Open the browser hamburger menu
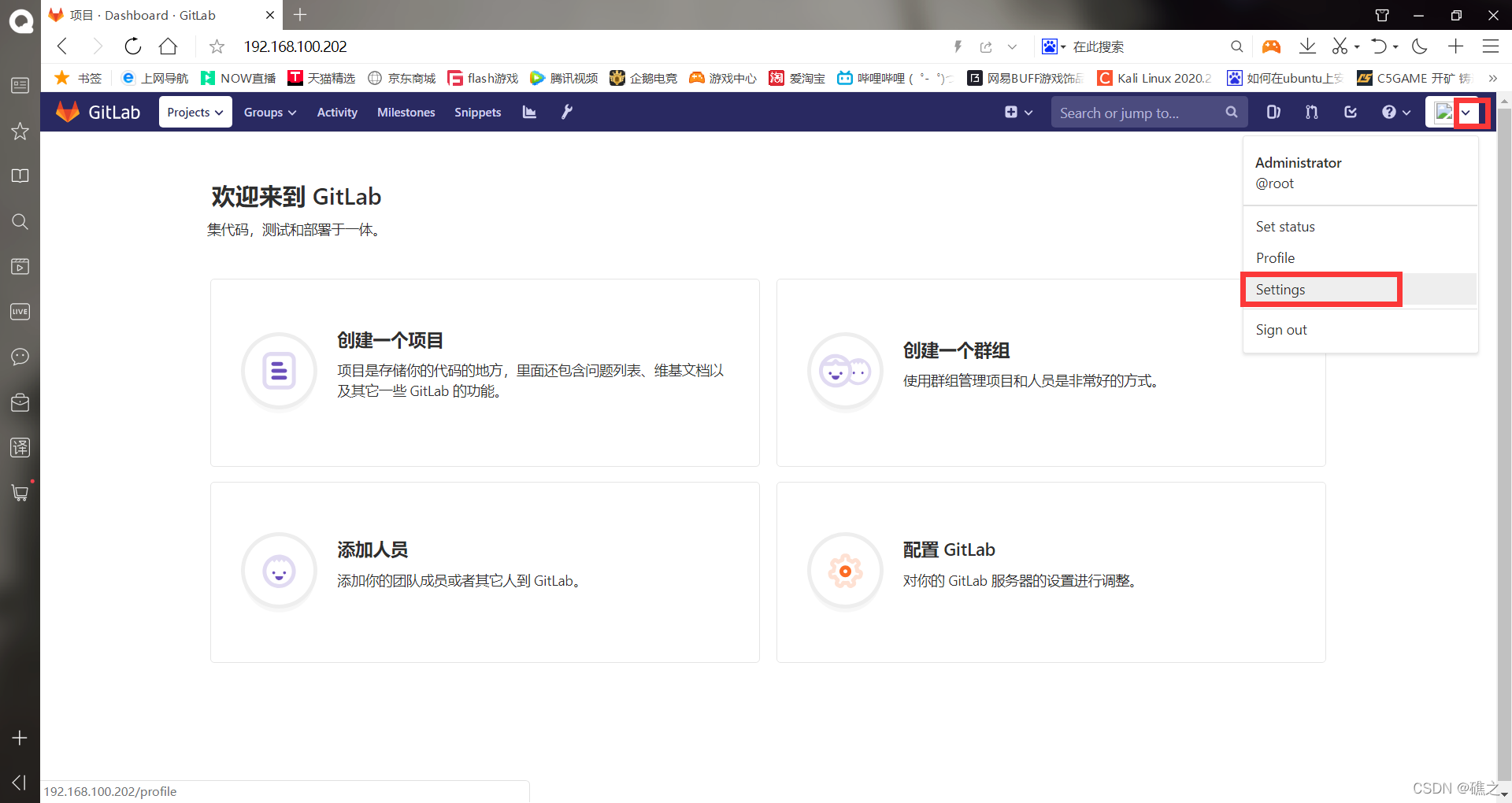Screen dimensions: 1512x803 point(1491,46)
